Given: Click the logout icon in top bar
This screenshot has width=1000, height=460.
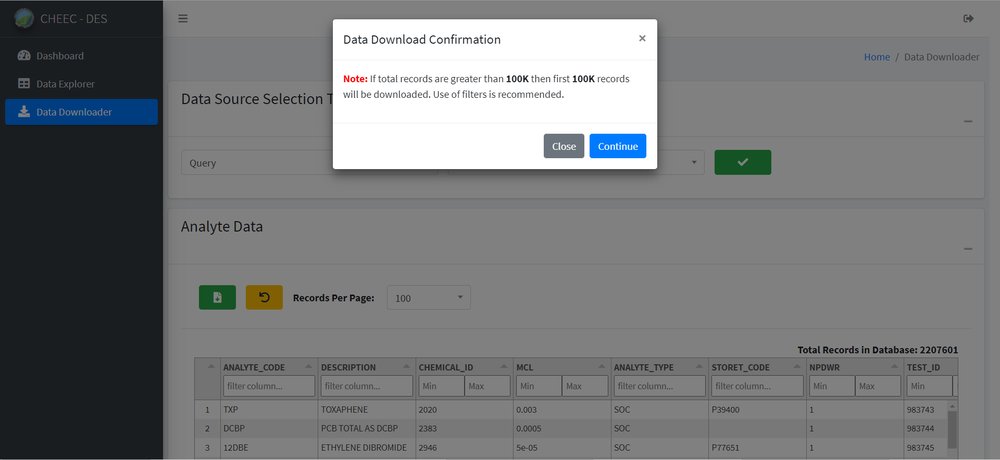Looking at the screenshot, I should (x=968, y=18).
